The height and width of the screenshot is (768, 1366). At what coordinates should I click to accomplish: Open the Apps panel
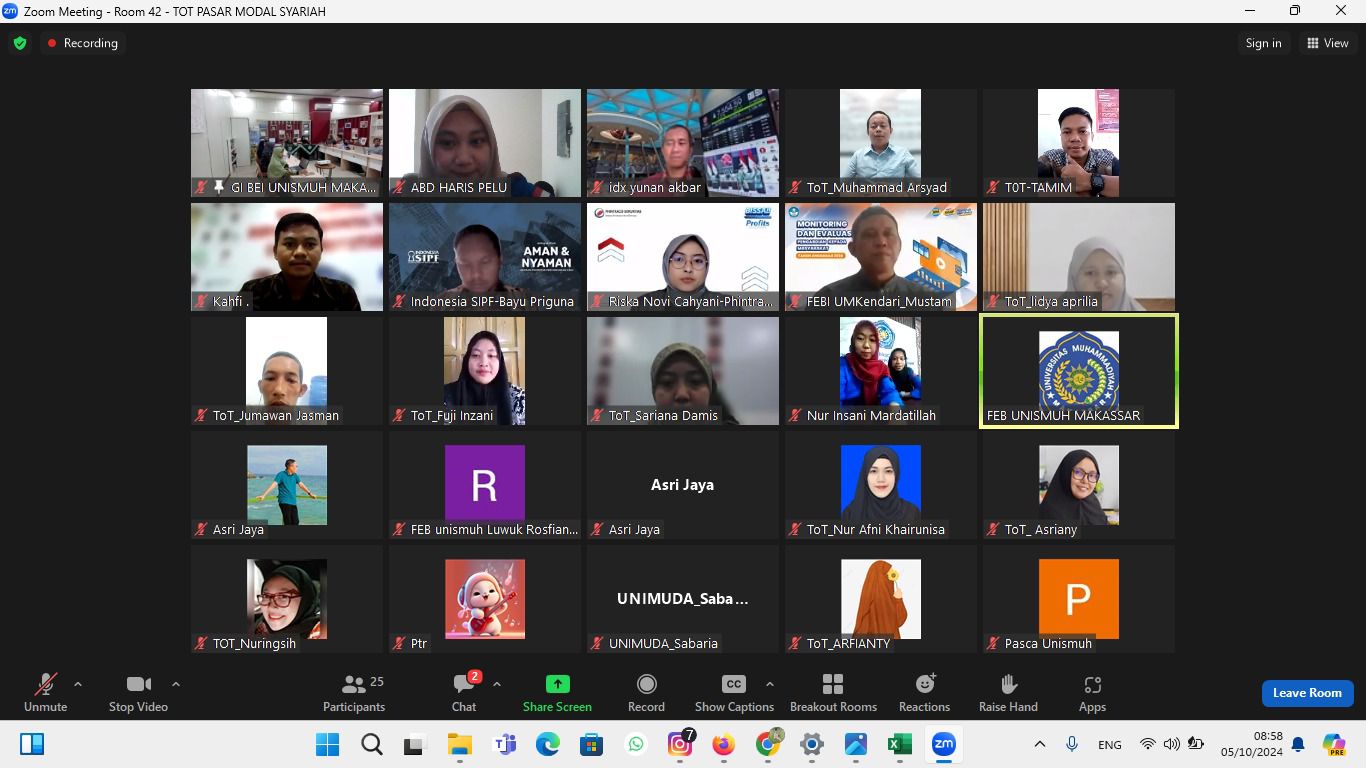pyautogui.click(x=1092, y=692)
